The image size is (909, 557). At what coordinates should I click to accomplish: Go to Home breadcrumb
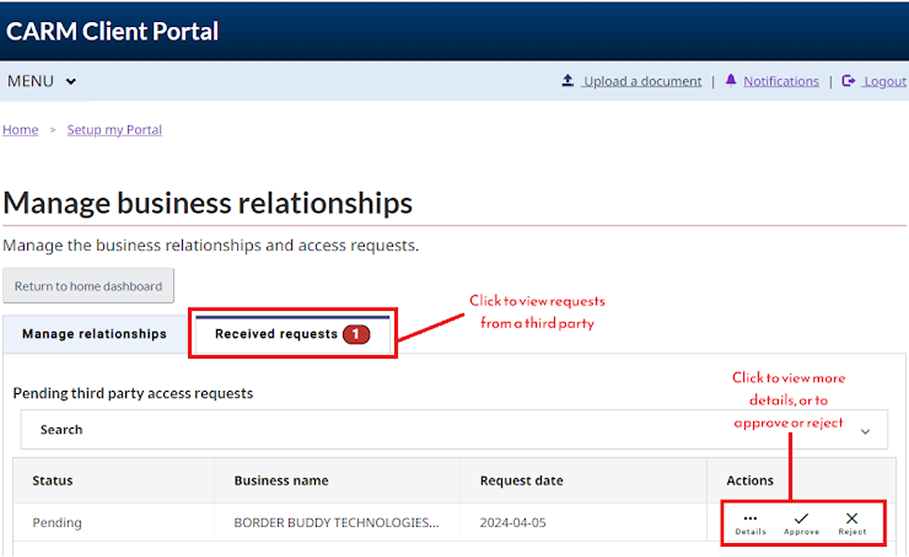pos(20,130)
